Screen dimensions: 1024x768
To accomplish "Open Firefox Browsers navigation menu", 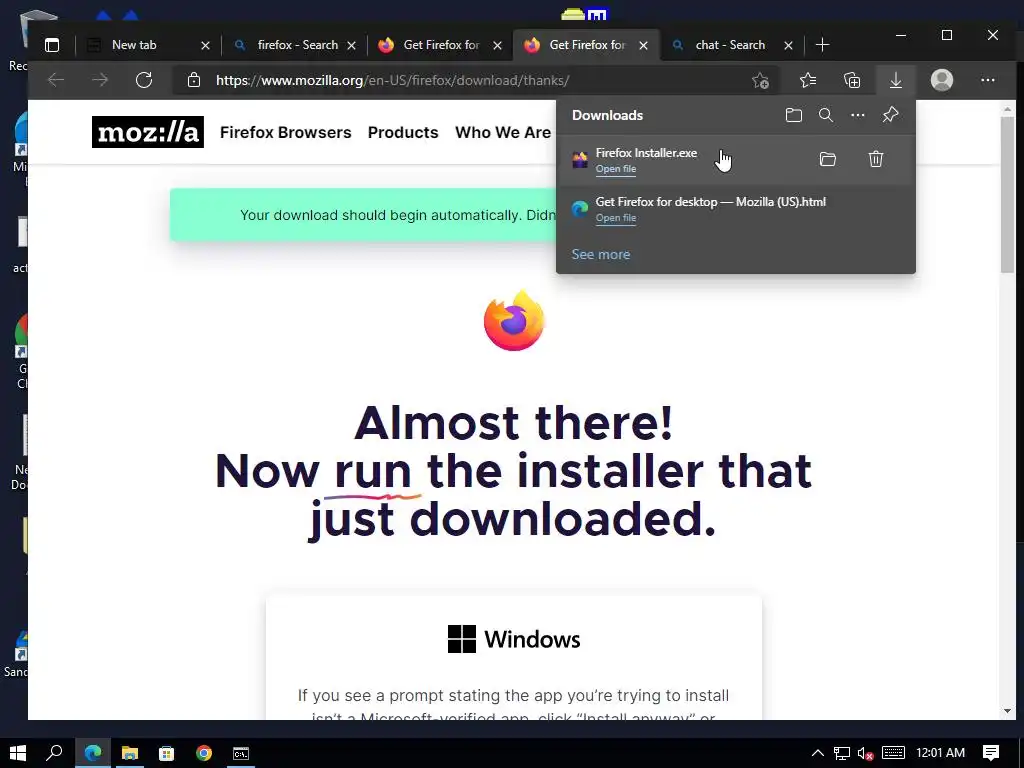I will coord(285,133).
